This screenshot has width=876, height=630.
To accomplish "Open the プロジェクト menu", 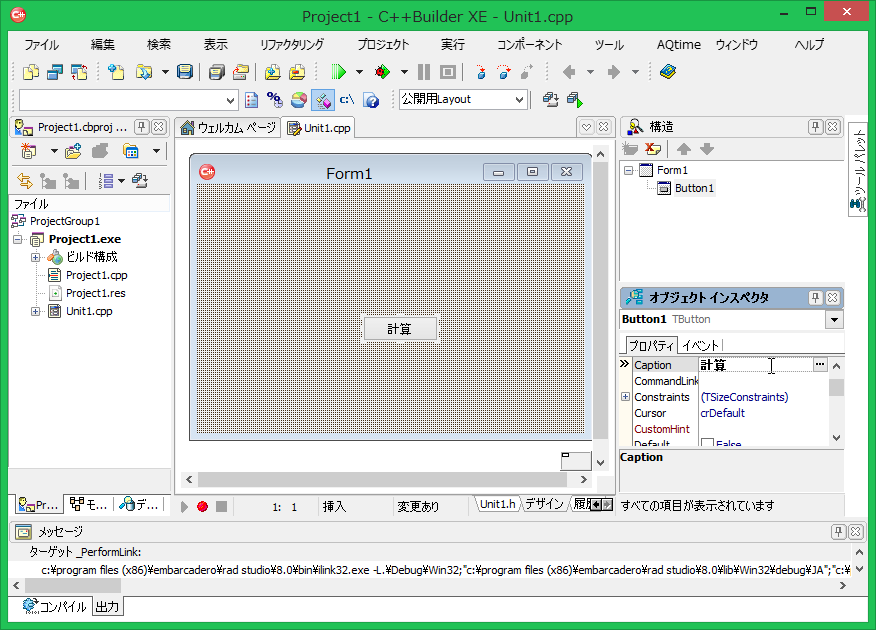I will (x=383, y=45).
